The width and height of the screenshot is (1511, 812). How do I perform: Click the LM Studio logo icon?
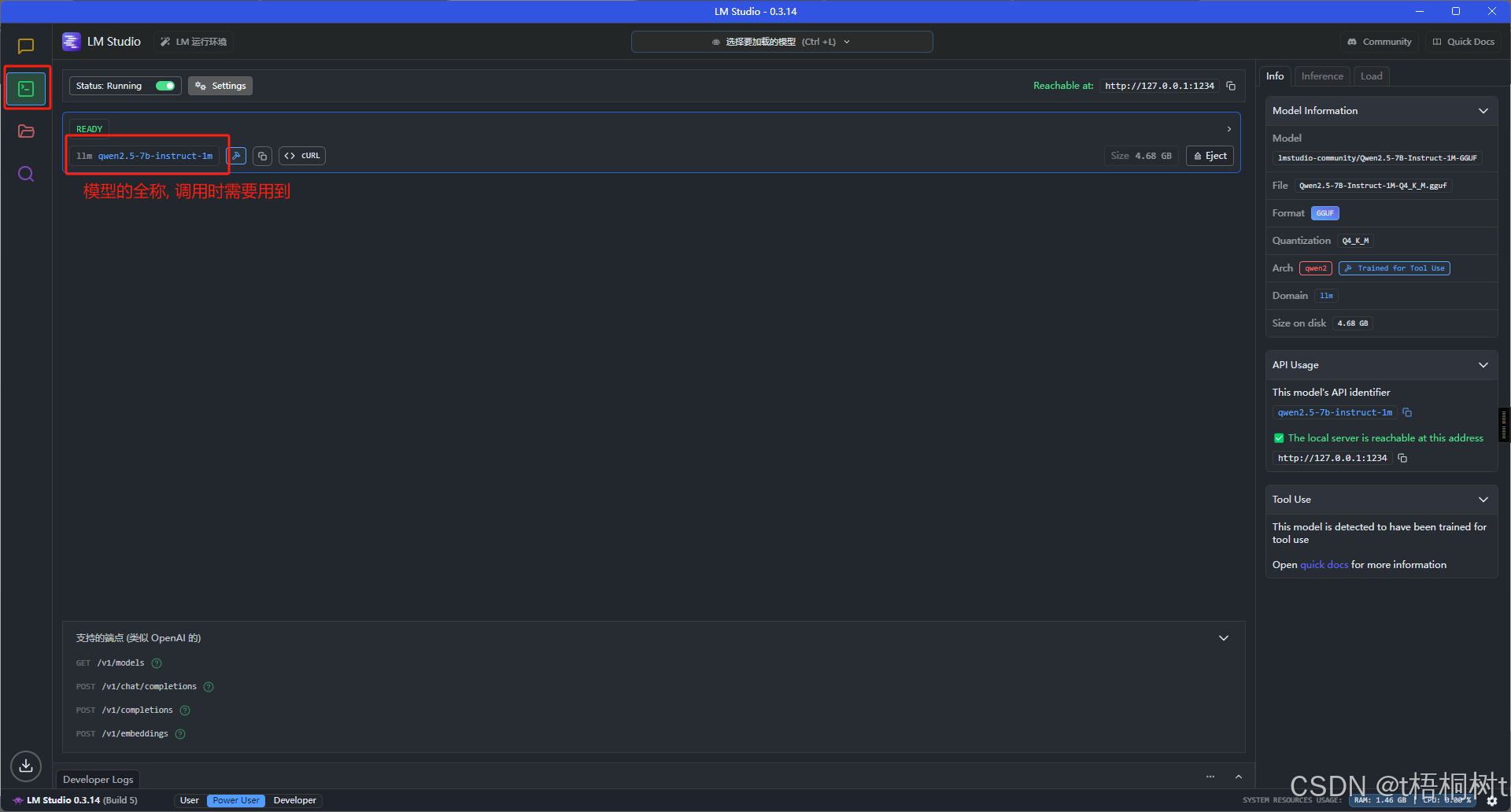click(72, 42)
